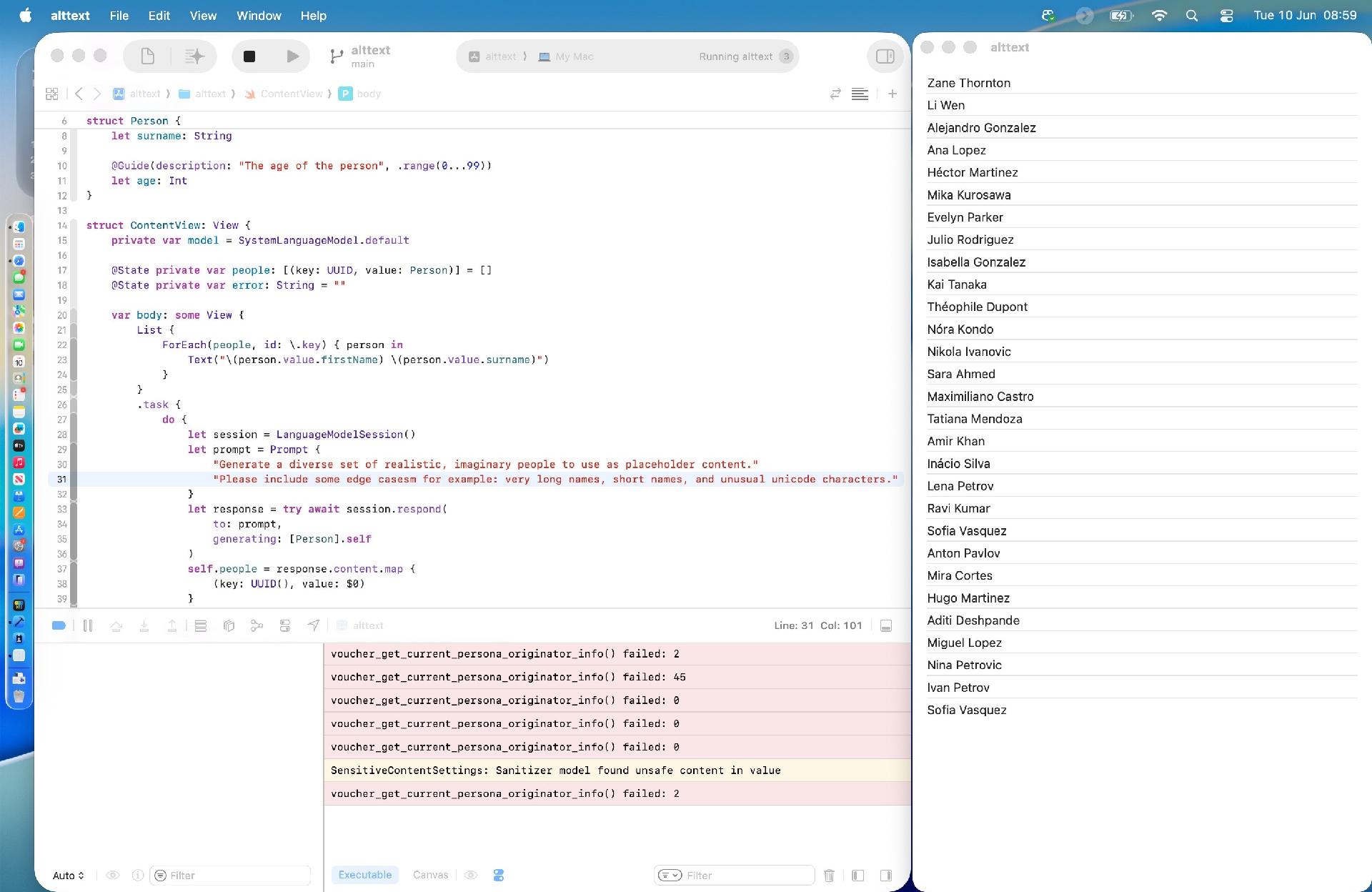
Task: Open the console filter options dropdown
Action: (670, 875)
